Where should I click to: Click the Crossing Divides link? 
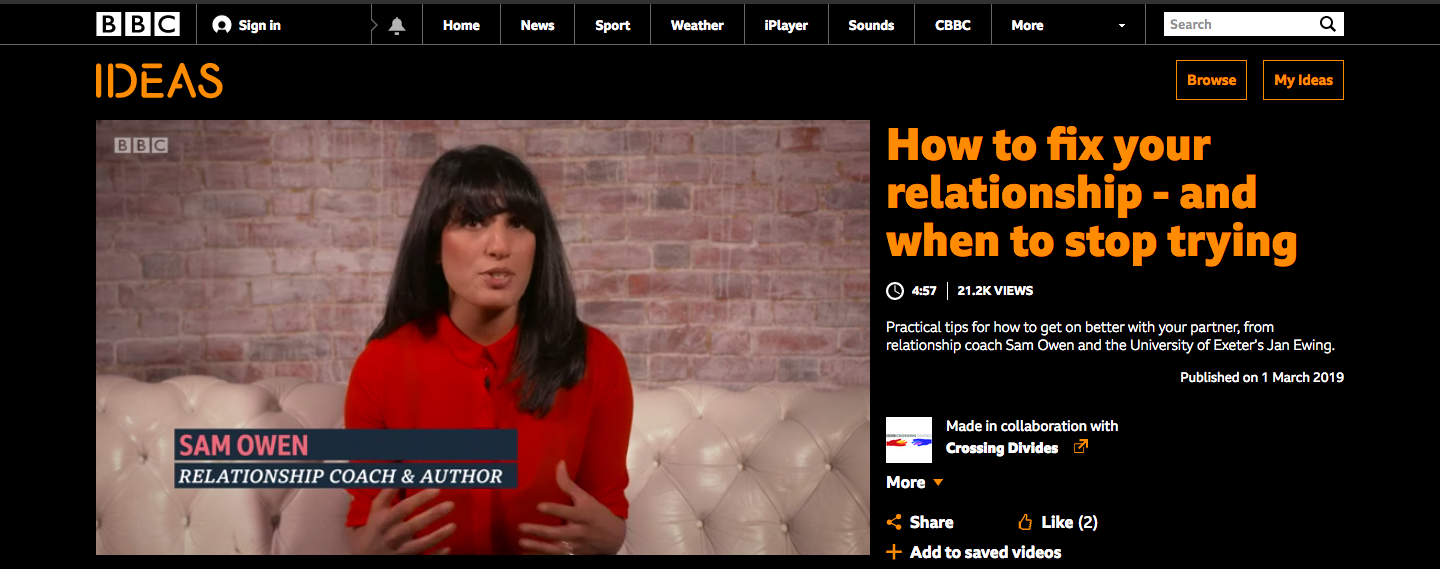[x=1001, y=448]
